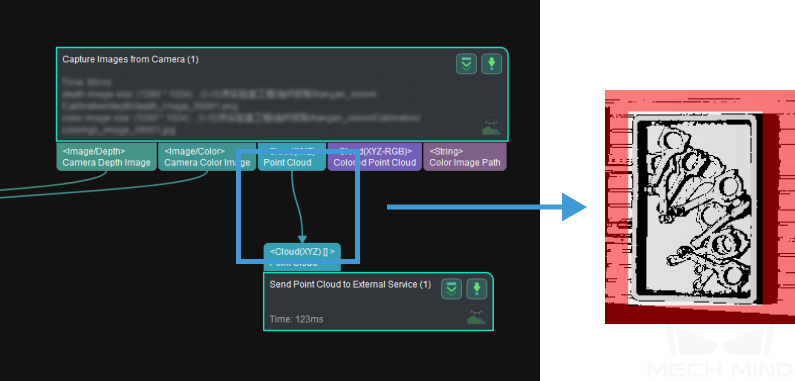Select the Colored Point Cloud output port

coord(374,157)
